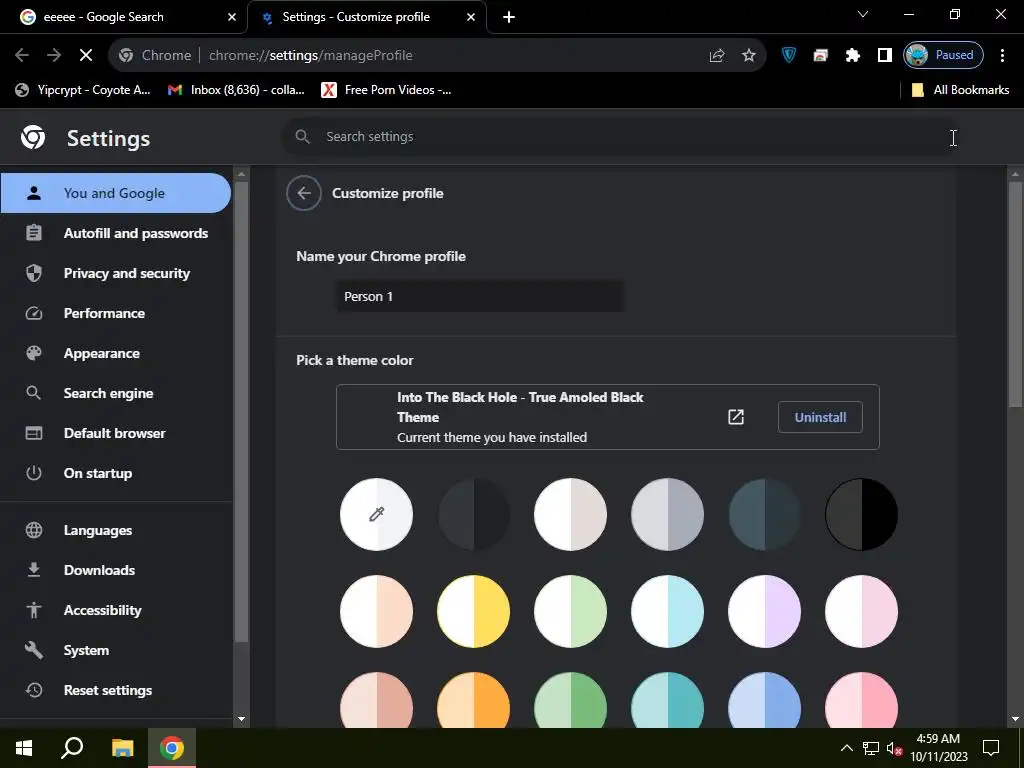Open the Extensions puzzle piece menu
This screenshot has height=768, width=1024.
853,56
